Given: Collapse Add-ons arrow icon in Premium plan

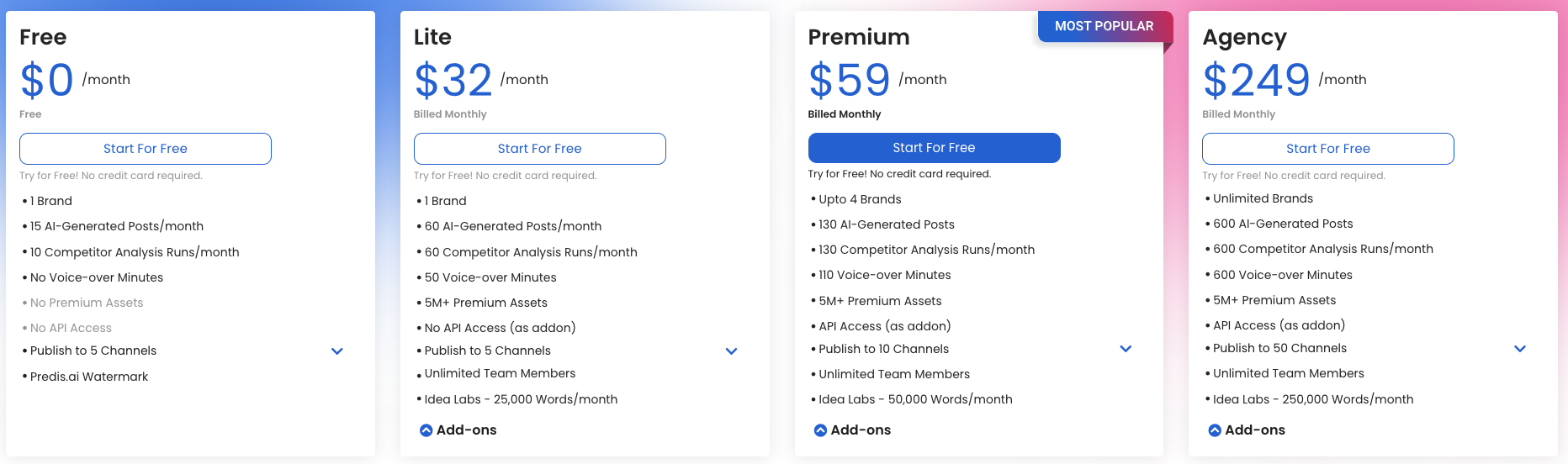Looking at the screenshot, I should (820, 430).
